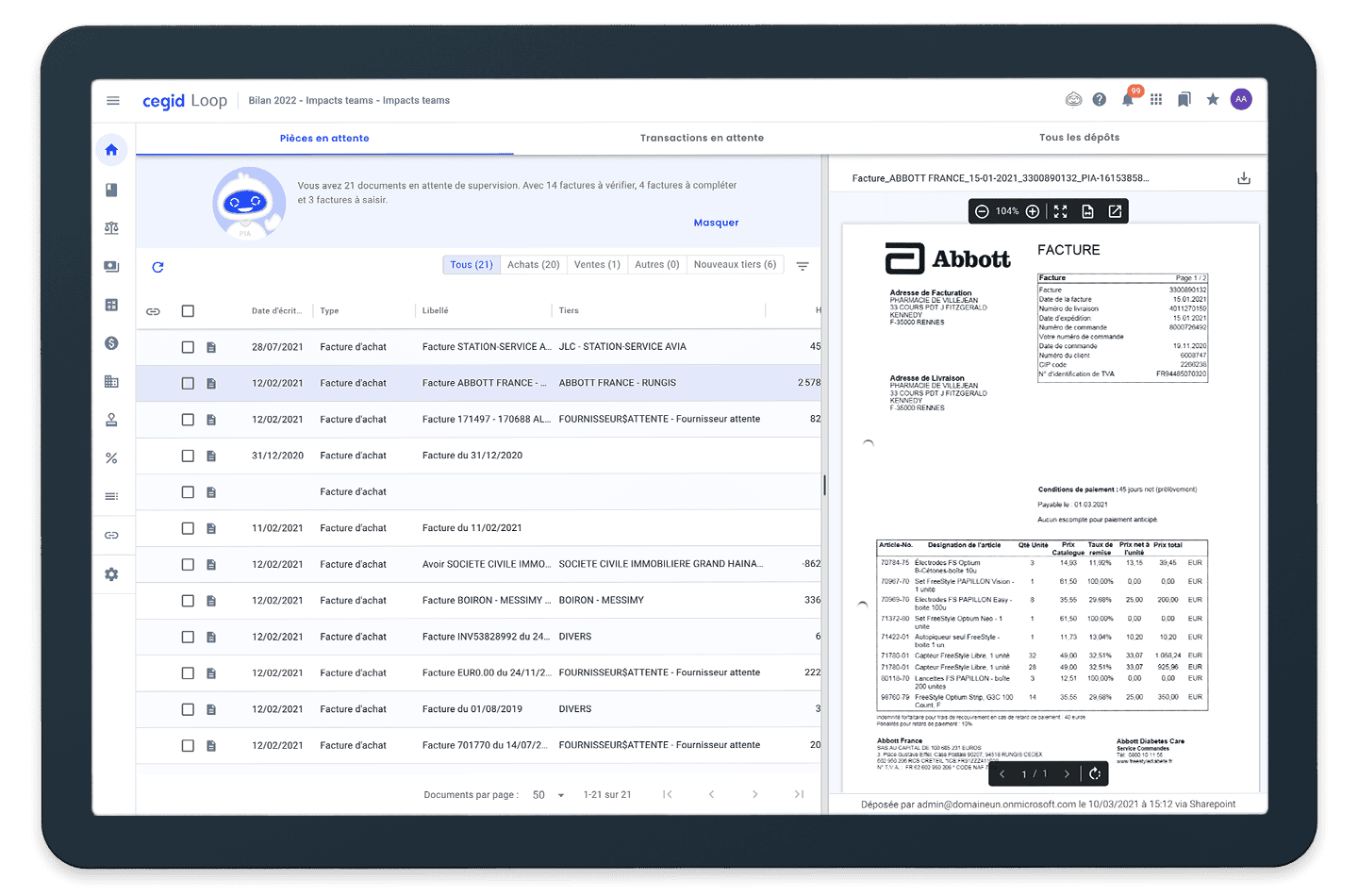Viewport: 1358px width, 896px height.
Task: Open the home page from the sidebar
Action: pos(111,149)
